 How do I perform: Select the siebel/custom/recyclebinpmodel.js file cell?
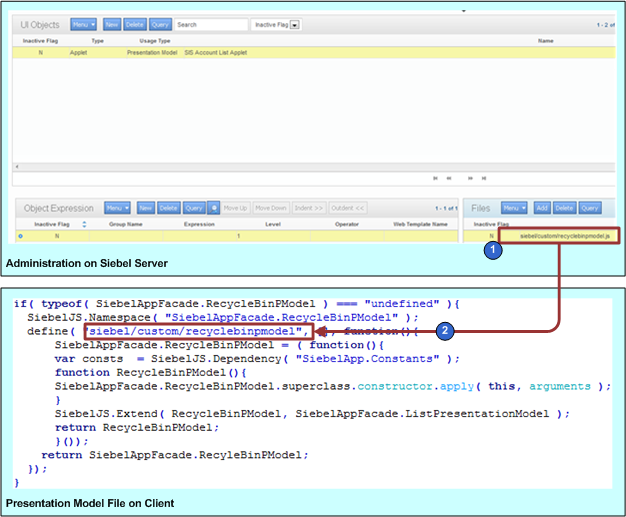[565, 236]
